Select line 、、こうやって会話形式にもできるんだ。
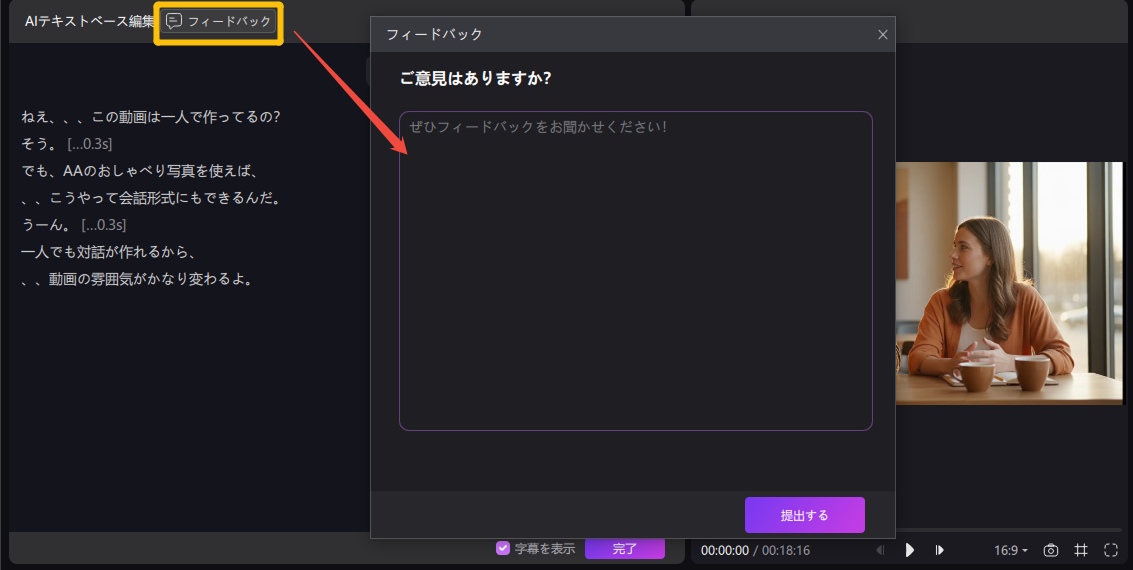 coord(150,198)
